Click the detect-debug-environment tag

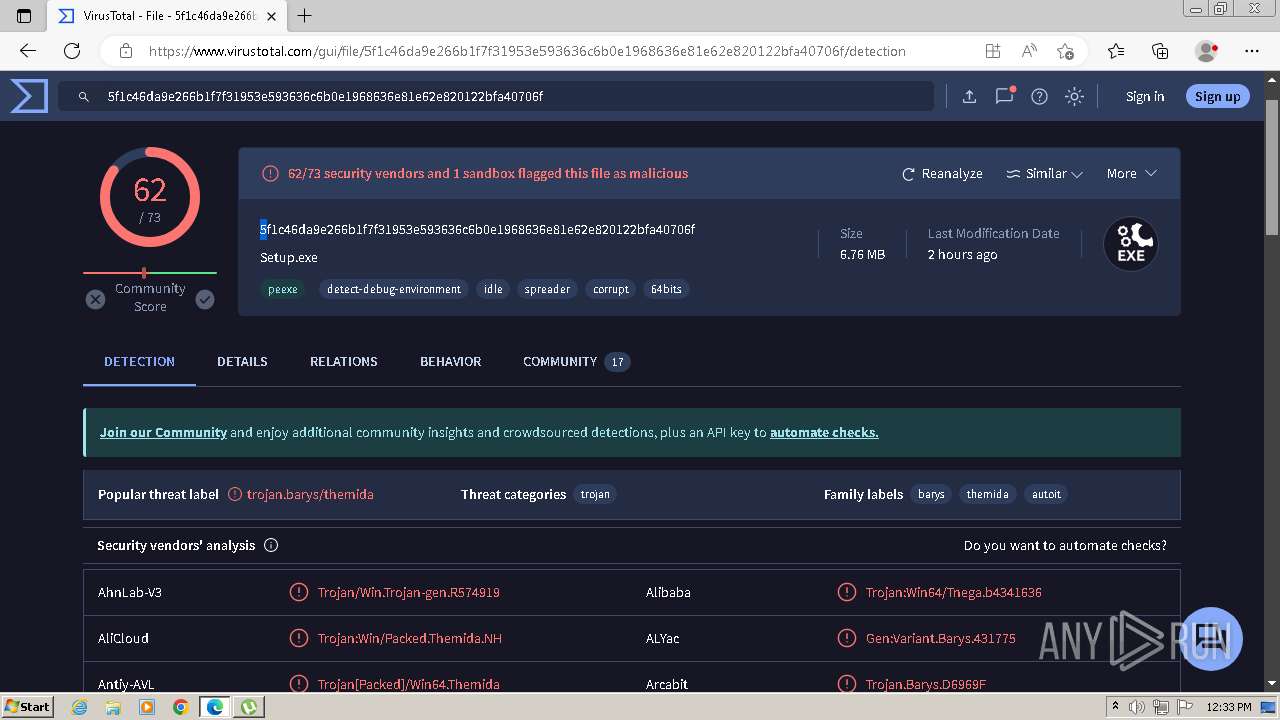394,289
